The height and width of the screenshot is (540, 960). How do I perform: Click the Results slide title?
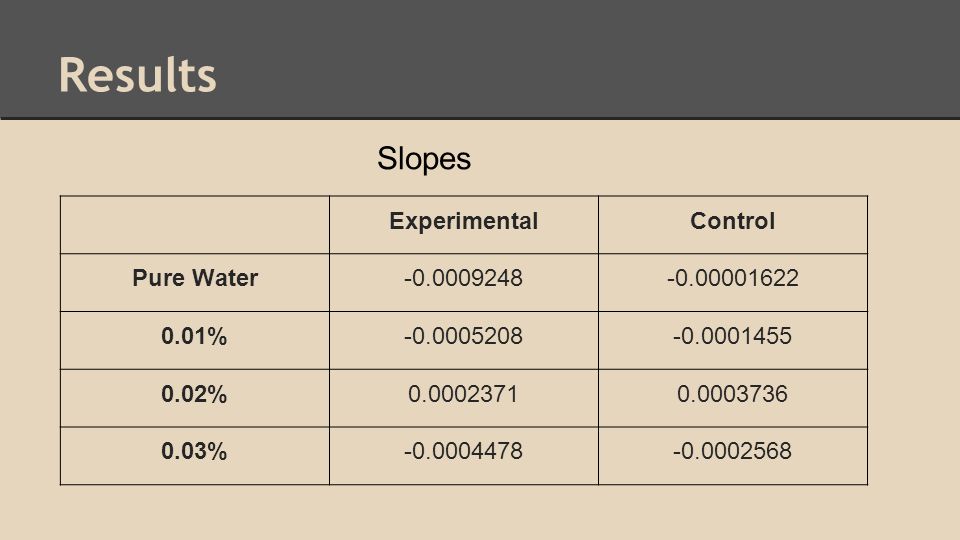tap(138, 75)
